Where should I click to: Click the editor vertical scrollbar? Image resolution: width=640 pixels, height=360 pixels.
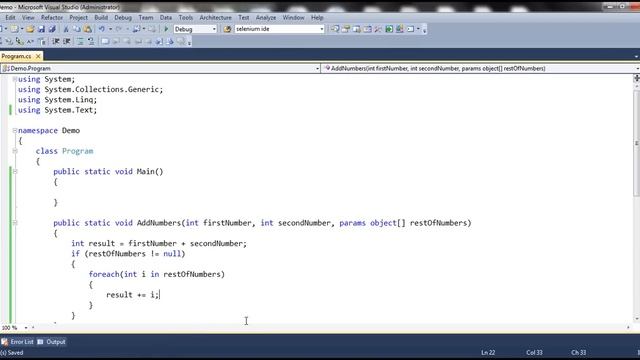coord(636,143)
